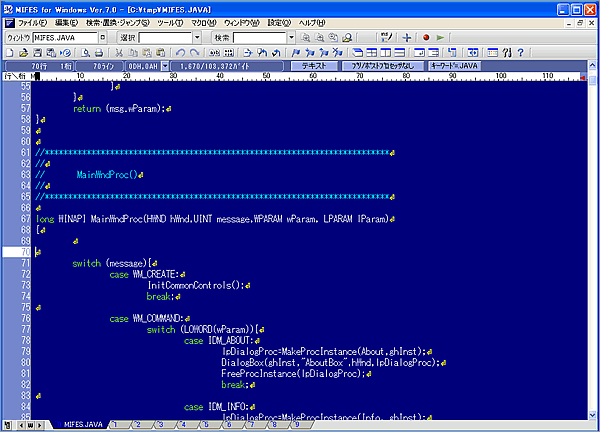
Task: Click the テキスト mode button
Action: point(314,66)
